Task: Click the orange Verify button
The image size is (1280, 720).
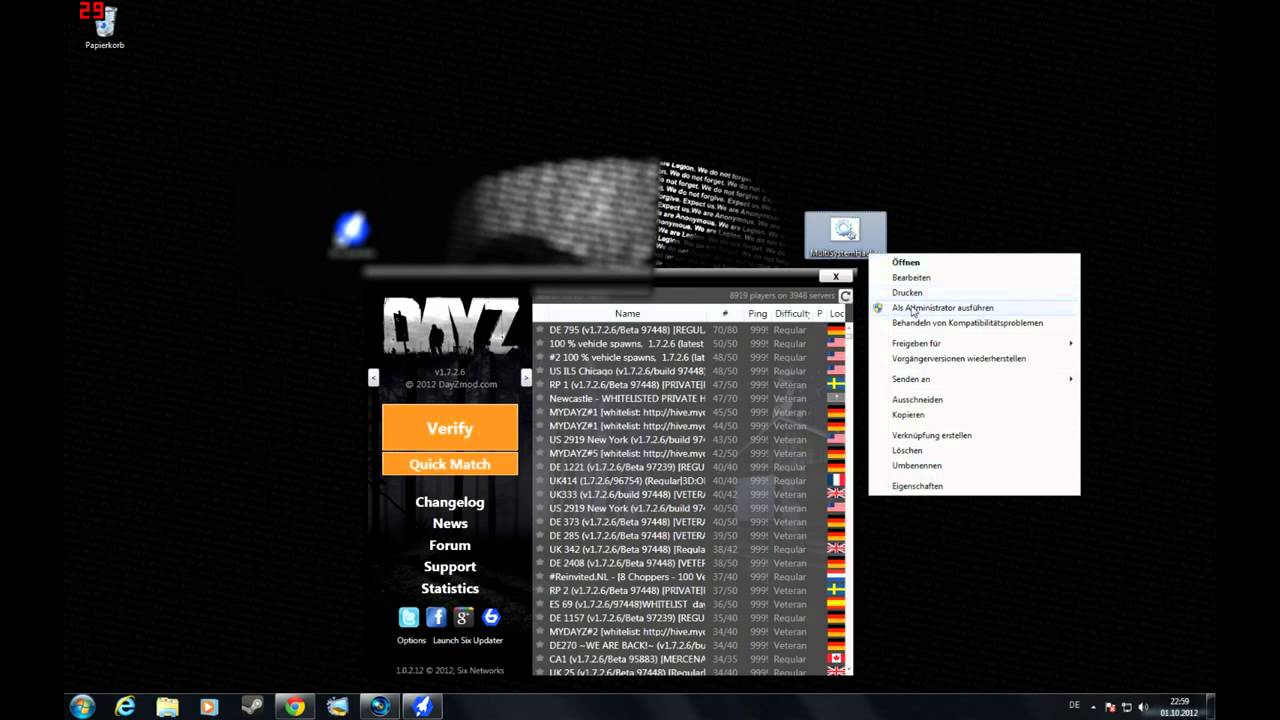Action: pos(450,428)
